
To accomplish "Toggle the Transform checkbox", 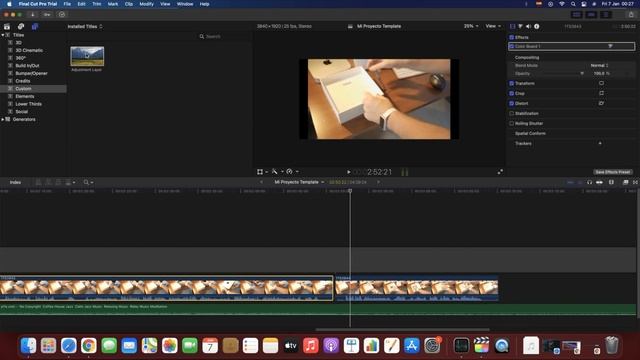I will pos(511,83).
